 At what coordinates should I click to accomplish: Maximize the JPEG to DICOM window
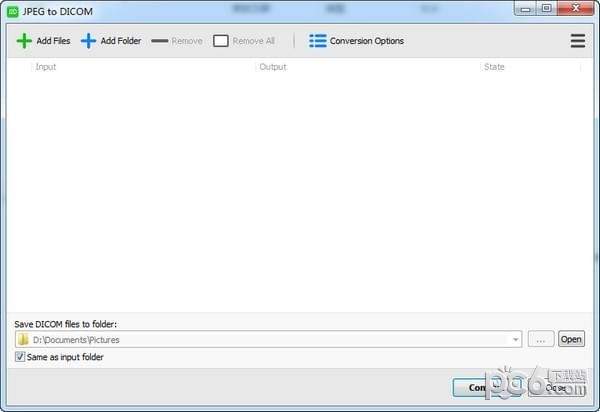coord(546,8)
